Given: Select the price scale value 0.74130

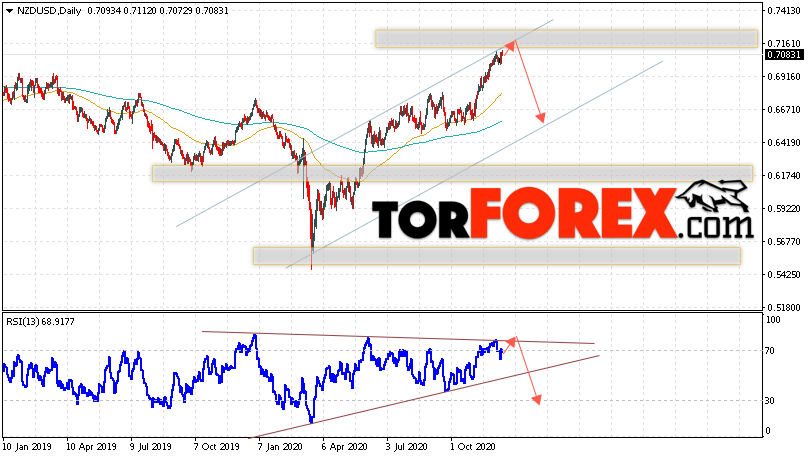Looking at the screenshot, I should [784, 11].
